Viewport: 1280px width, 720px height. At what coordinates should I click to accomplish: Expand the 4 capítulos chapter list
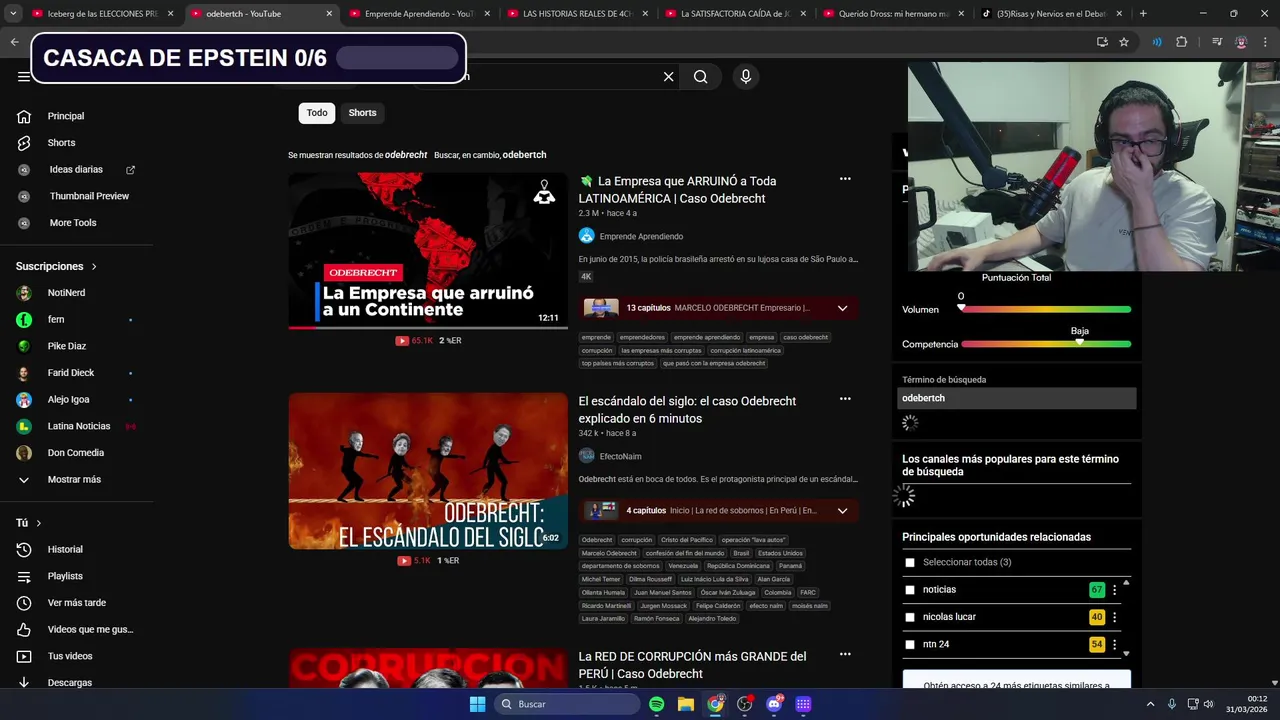click(842, 510)
